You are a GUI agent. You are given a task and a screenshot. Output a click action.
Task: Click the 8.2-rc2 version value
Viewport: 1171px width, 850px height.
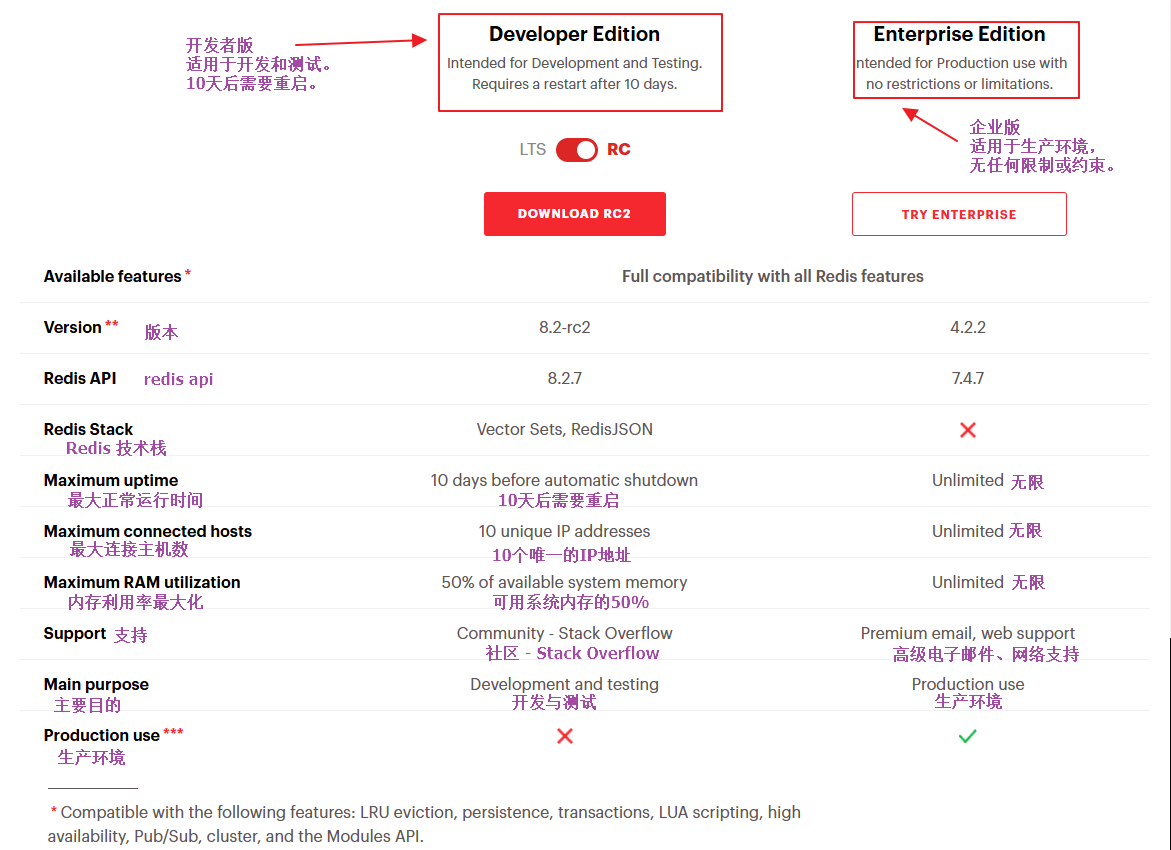pos(565,327)
